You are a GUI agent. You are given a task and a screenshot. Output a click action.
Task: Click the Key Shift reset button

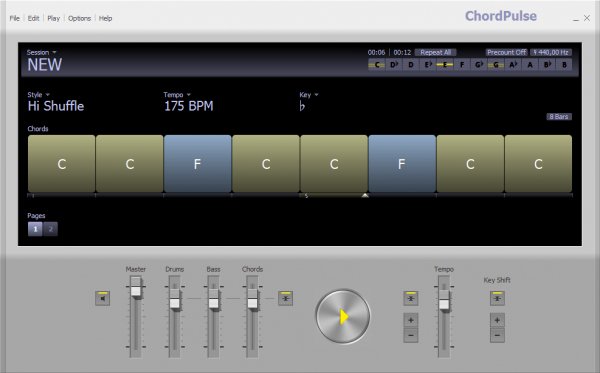coord(497,298)
